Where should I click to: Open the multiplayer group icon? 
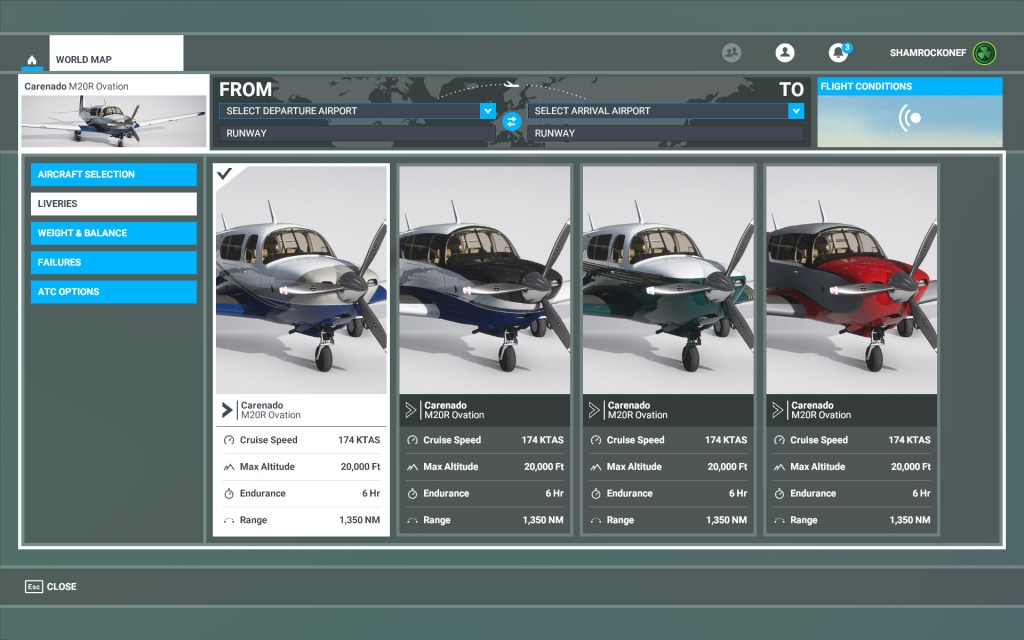[x=732, y=53]
